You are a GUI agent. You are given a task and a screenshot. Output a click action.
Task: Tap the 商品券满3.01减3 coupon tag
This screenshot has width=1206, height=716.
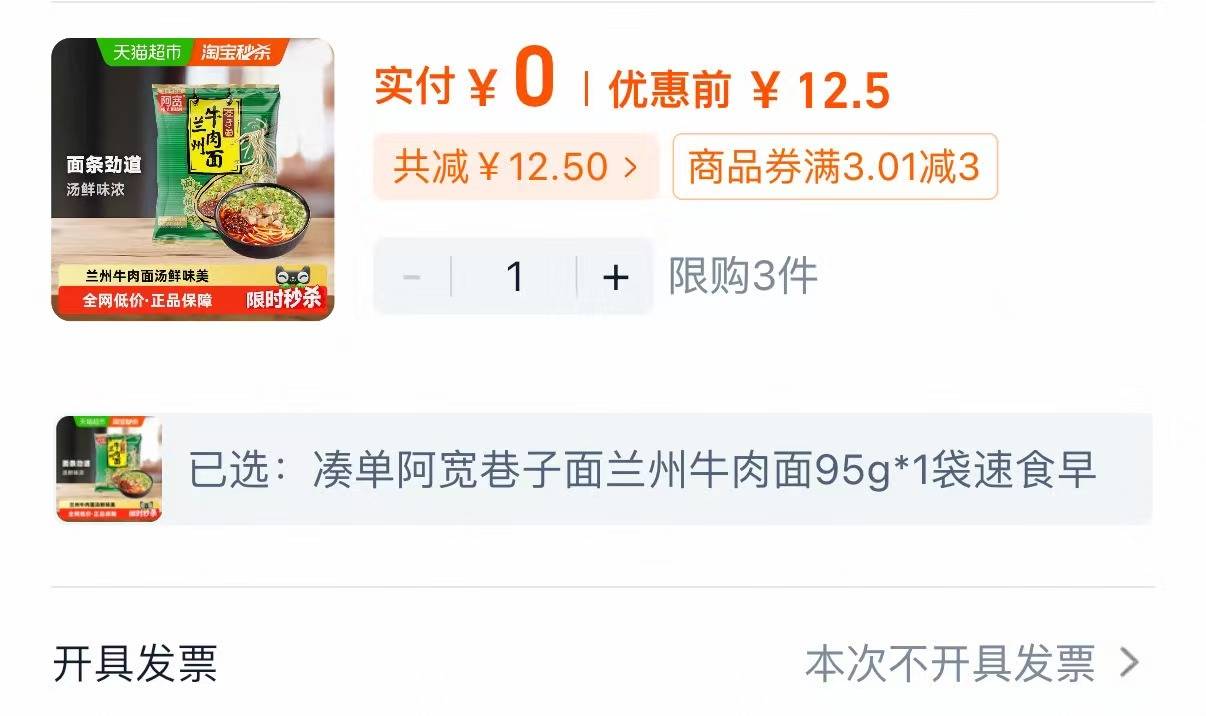835,167
